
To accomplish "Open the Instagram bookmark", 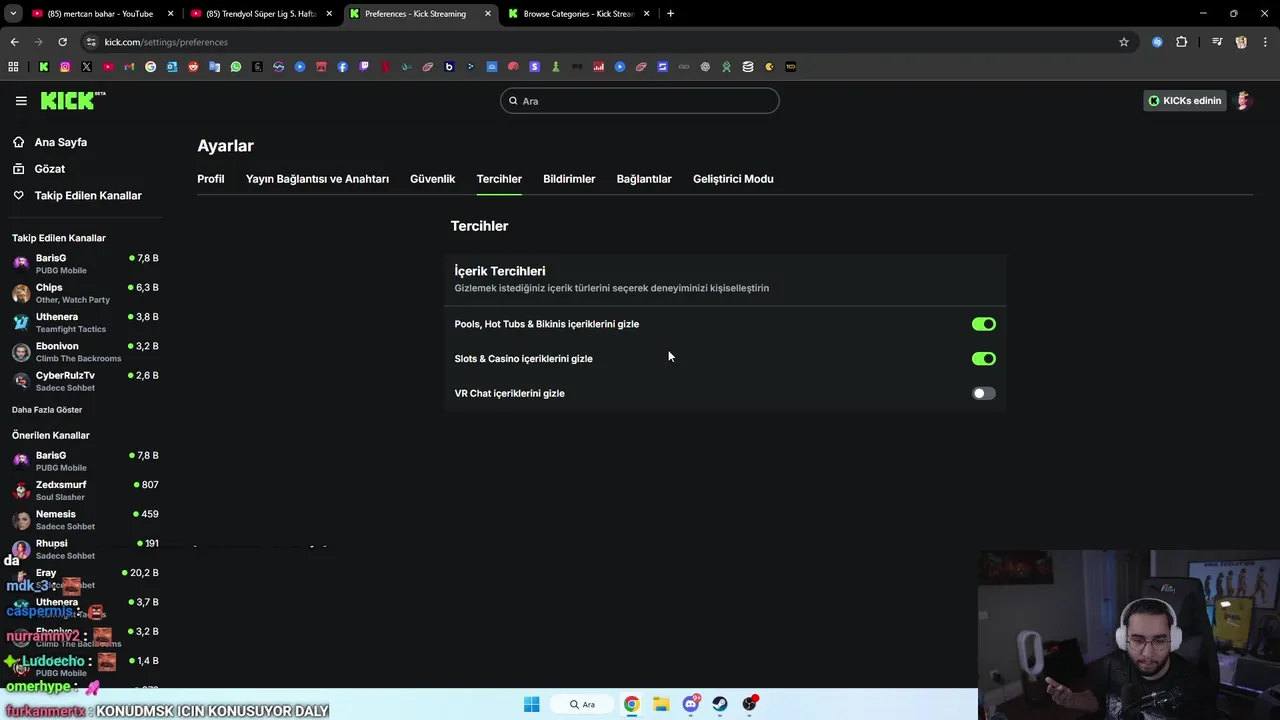I will [65, 67].
